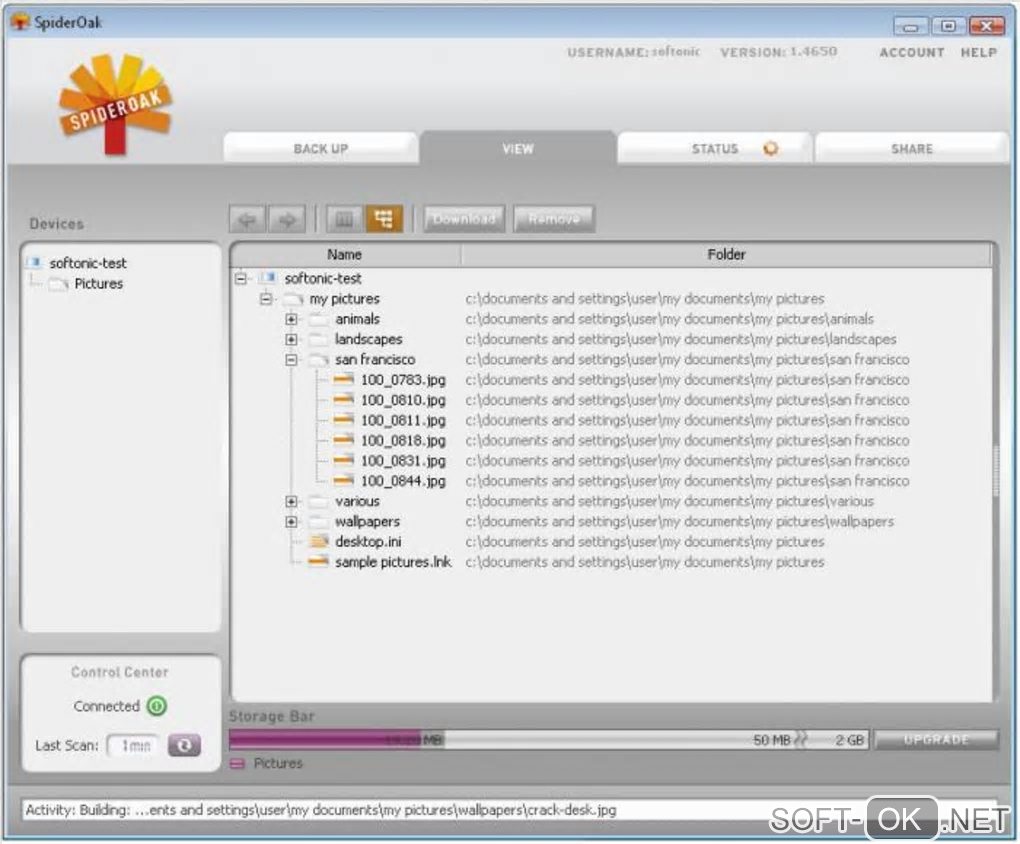This screenshot has height=844, width=1020.
Task: Open the HELP menu
Action: coord(978,53)
